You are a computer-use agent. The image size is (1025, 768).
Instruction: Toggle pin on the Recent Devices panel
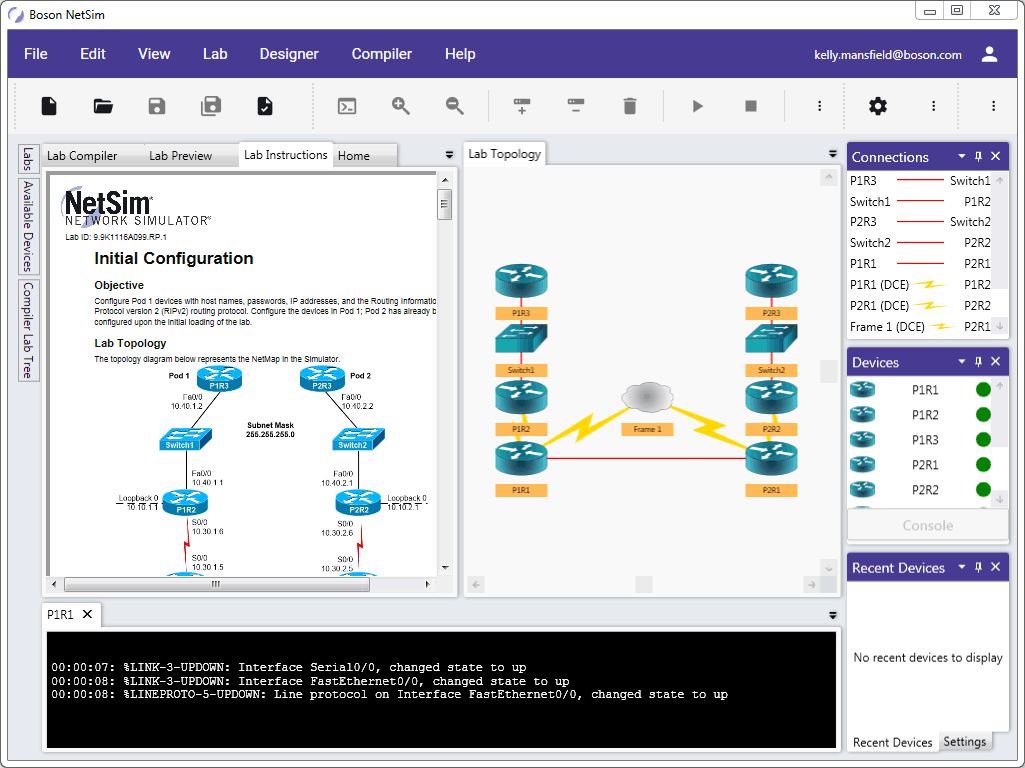[x=979, y=567]
